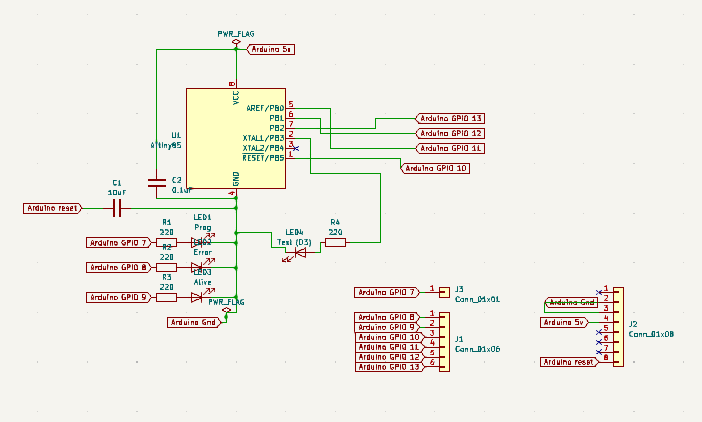This screenshot has height=422, width=702.
Task: Select the LED1 Prog diode symbol
Action: [x=198, y=242]
